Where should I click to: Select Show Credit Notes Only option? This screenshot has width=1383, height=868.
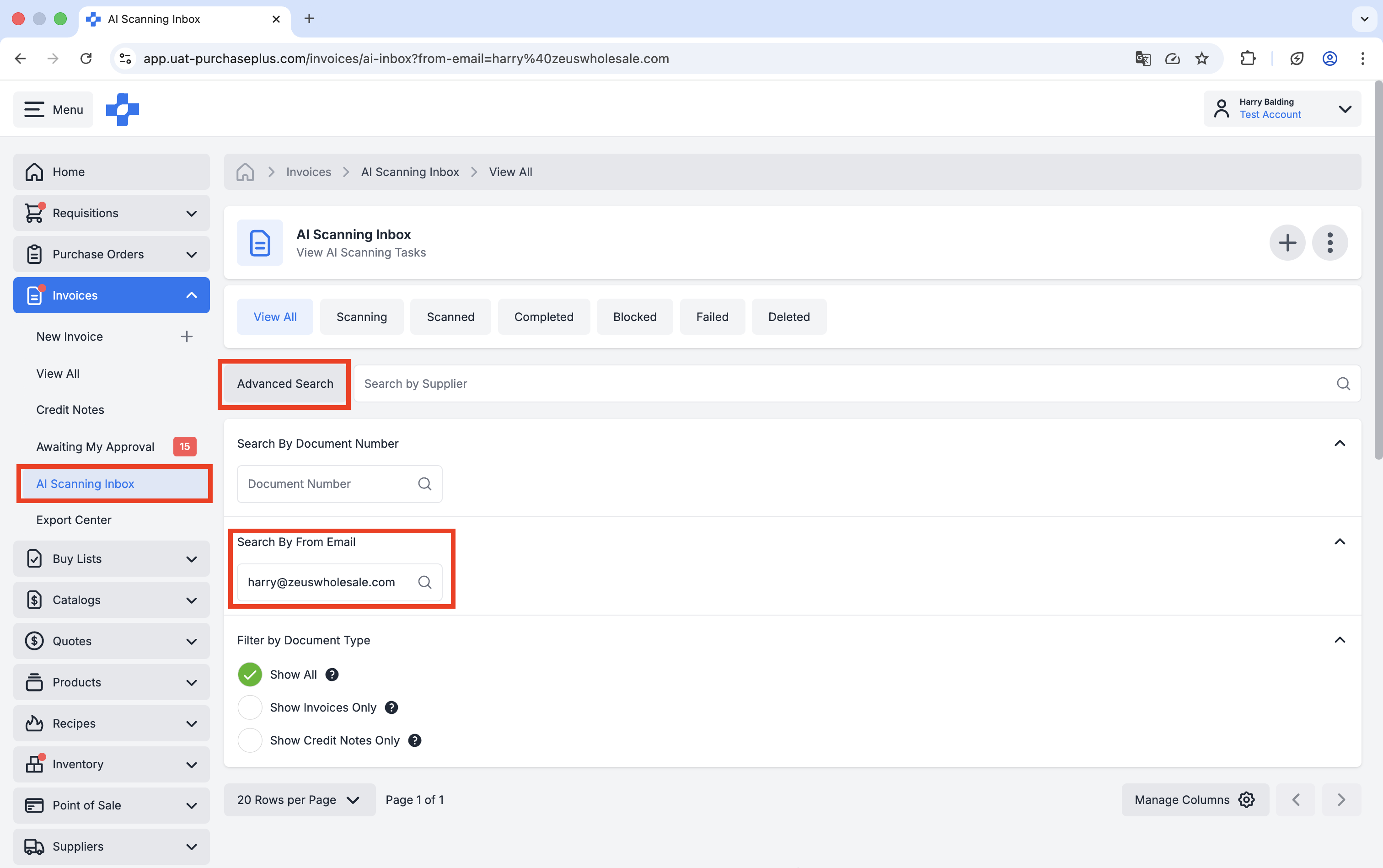[250, 740]
